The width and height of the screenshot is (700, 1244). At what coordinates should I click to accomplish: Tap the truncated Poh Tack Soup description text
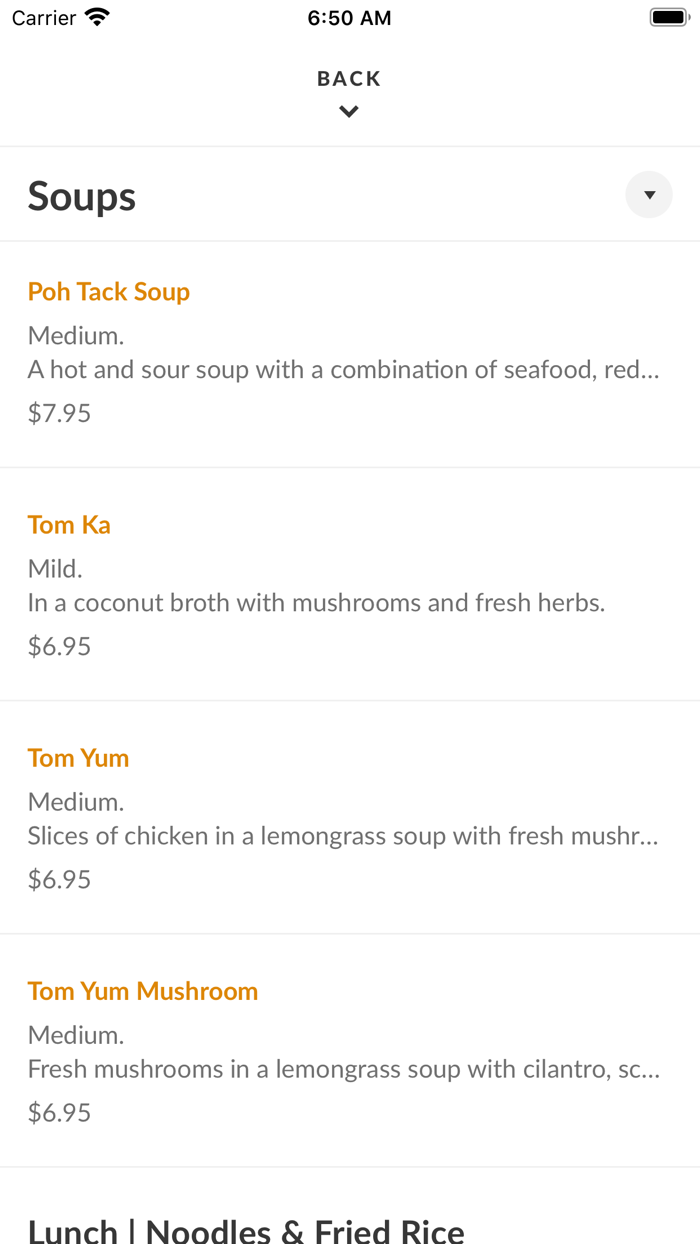pos(343,369)
